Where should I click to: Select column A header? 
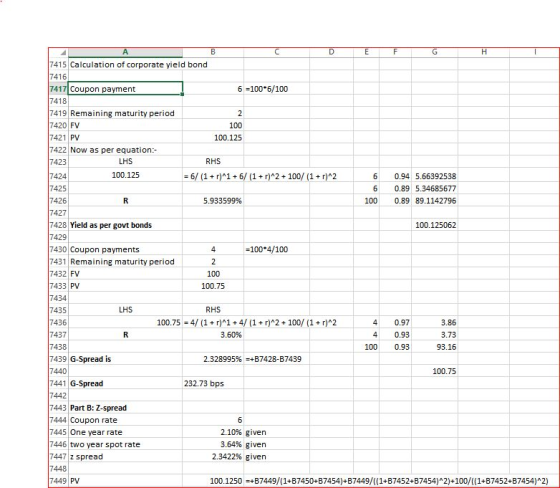pyautogui.click(x=125, y=52)
